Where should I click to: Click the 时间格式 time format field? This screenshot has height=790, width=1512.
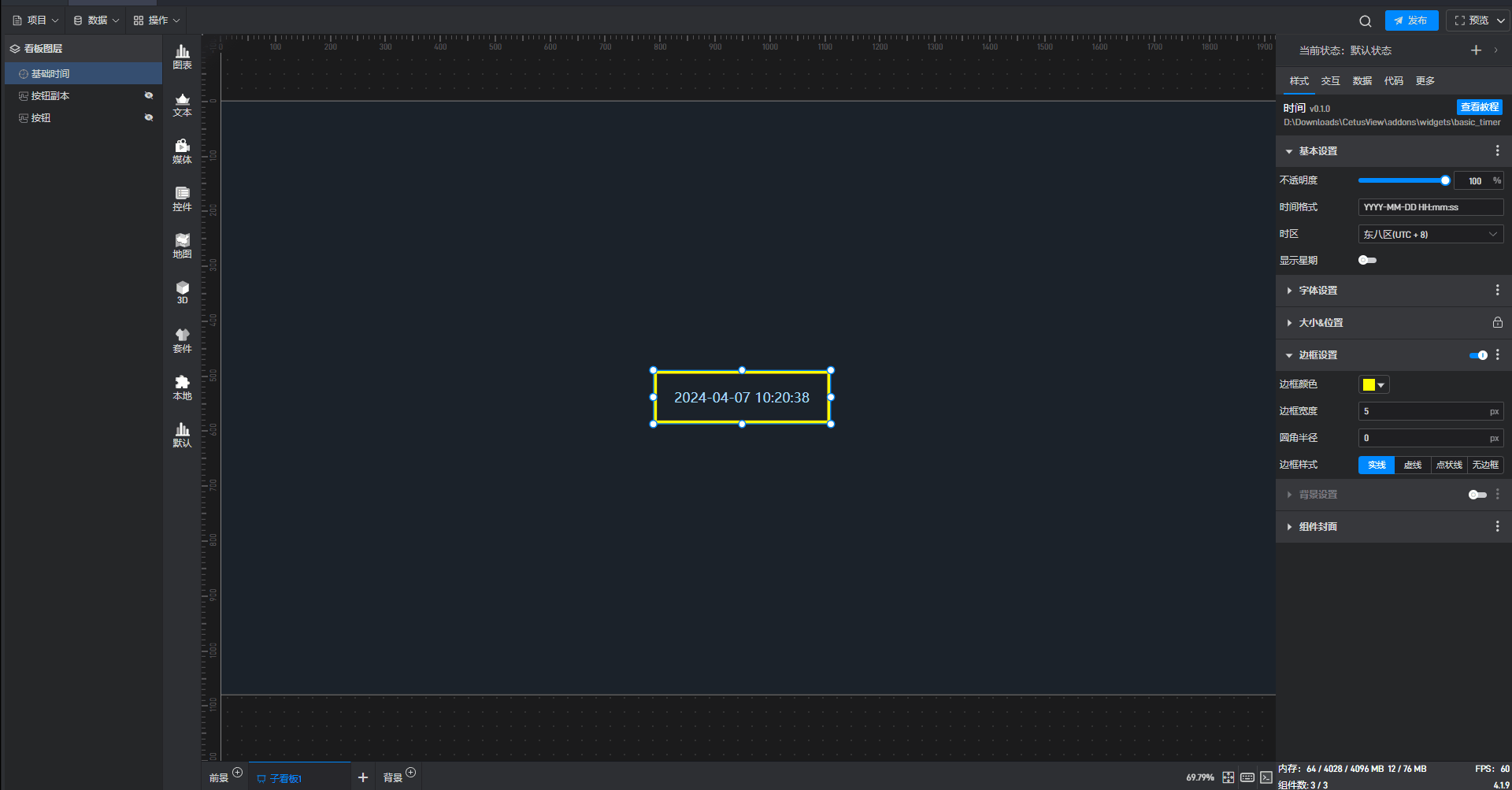(x=1431, y=207)
